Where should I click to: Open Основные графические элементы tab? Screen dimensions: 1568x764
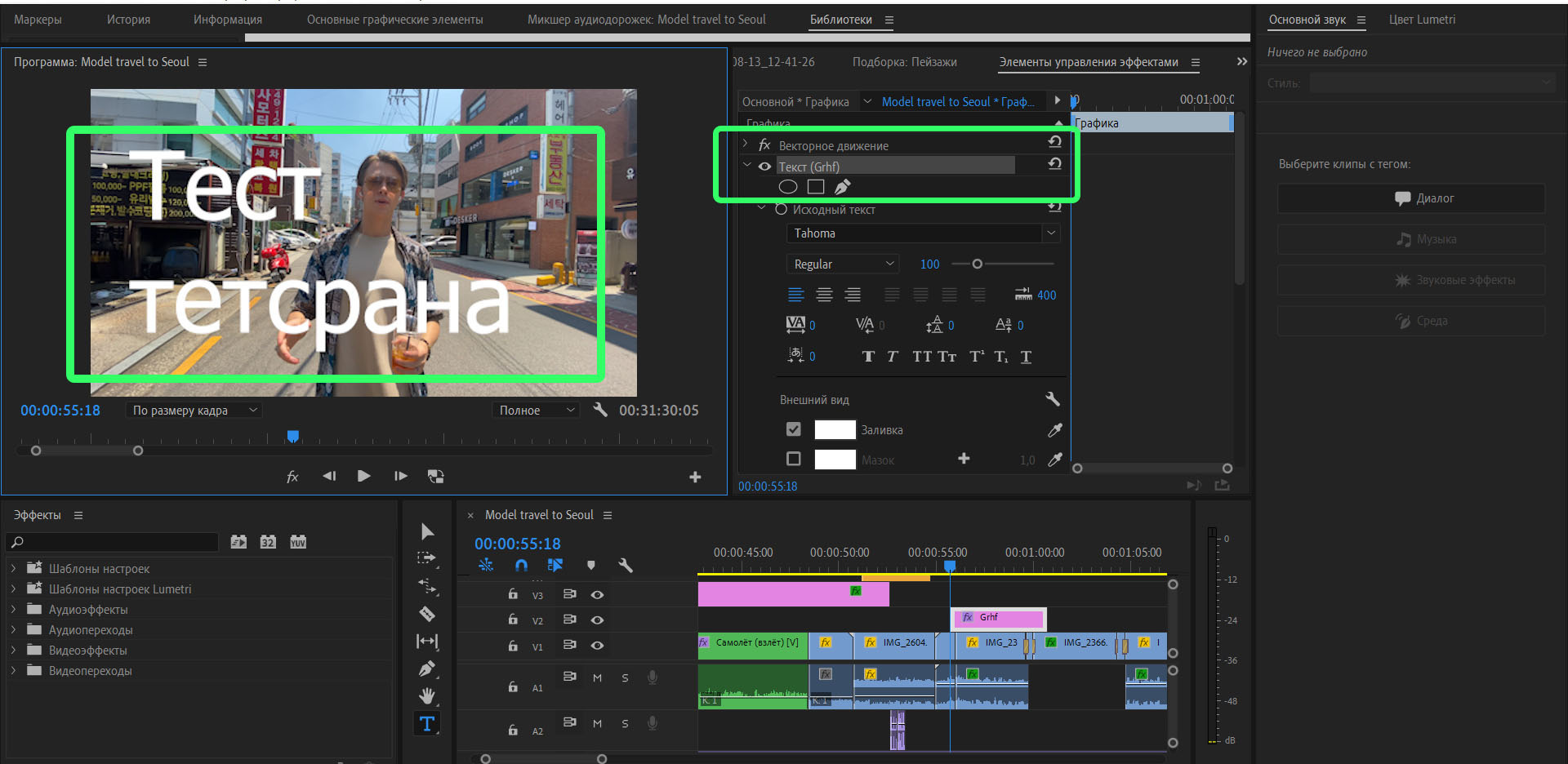coord(395,20)
